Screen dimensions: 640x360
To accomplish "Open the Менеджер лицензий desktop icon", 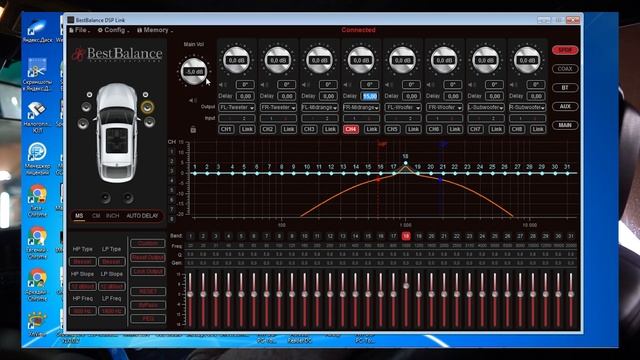I will [37, 158].
